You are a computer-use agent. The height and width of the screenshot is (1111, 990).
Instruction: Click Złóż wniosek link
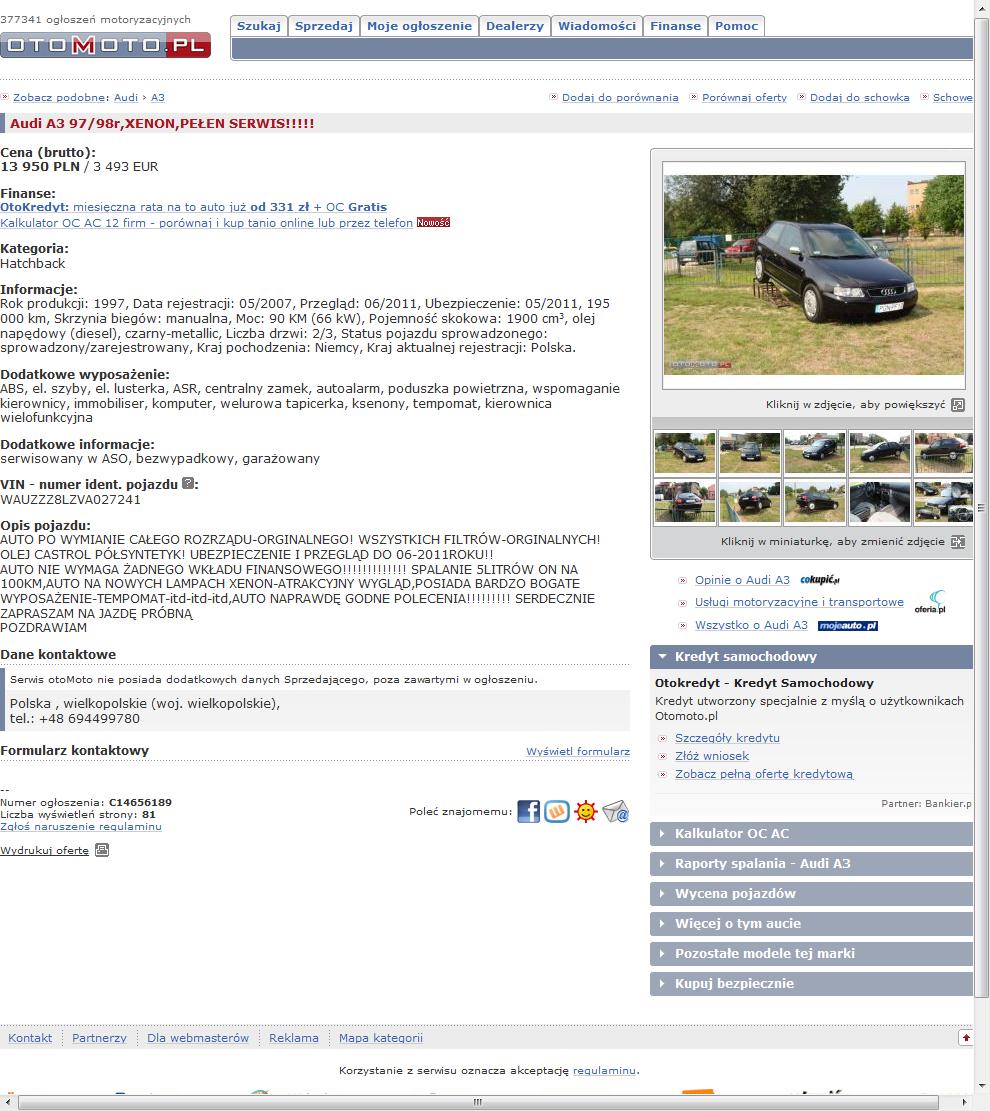(711, 756)
